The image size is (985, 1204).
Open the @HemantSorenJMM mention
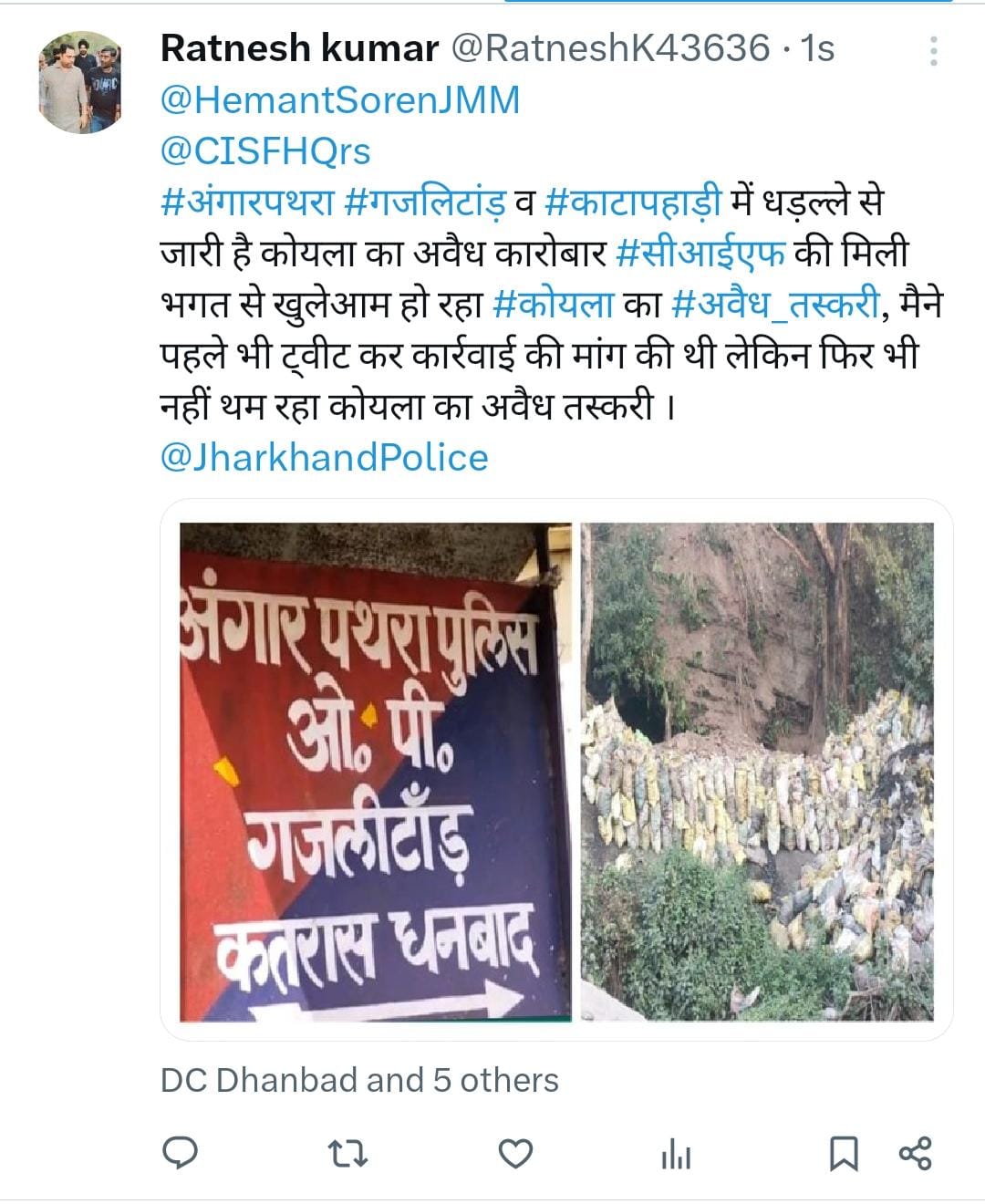340,99
